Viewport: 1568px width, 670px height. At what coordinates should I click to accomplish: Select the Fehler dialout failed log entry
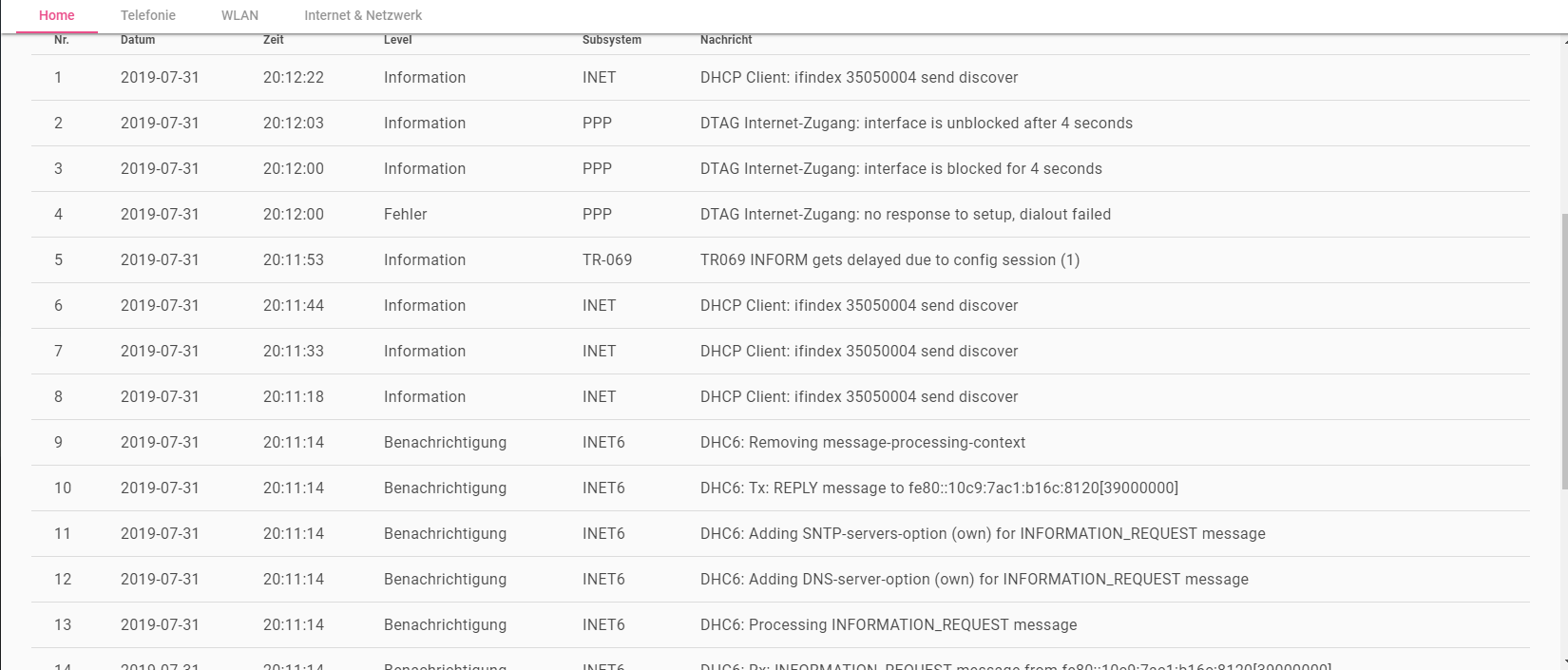[905, 215]
